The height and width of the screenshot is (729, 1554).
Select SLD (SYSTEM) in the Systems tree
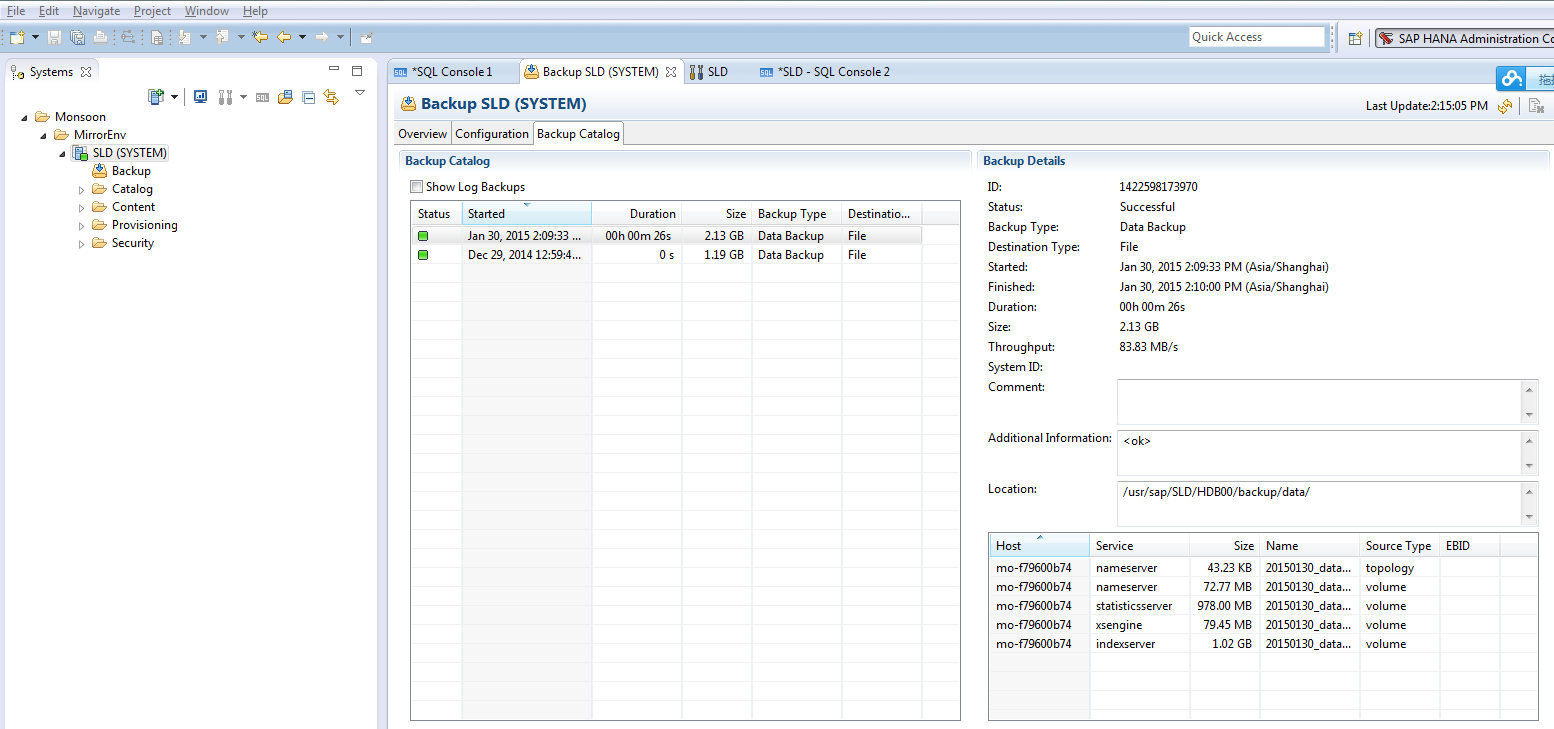click(x=129, y=153)
